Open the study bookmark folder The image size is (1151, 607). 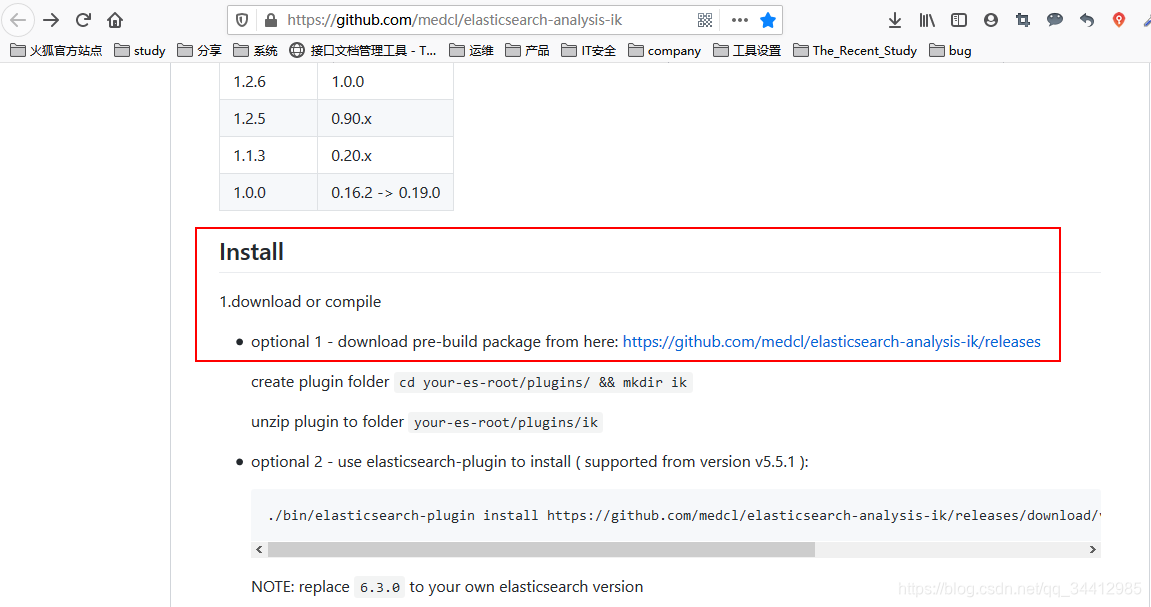point(139,51)
